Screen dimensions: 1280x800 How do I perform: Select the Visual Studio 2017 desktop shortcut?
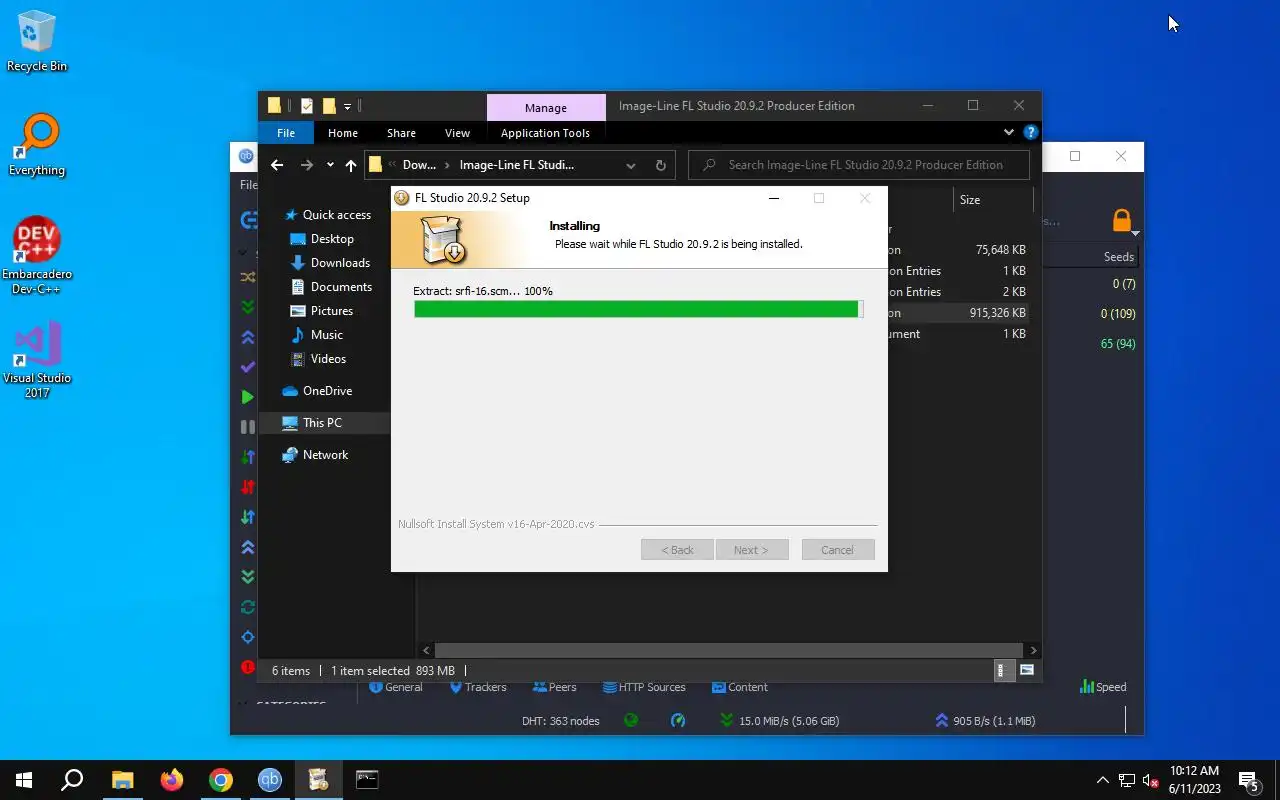(37, 360)
